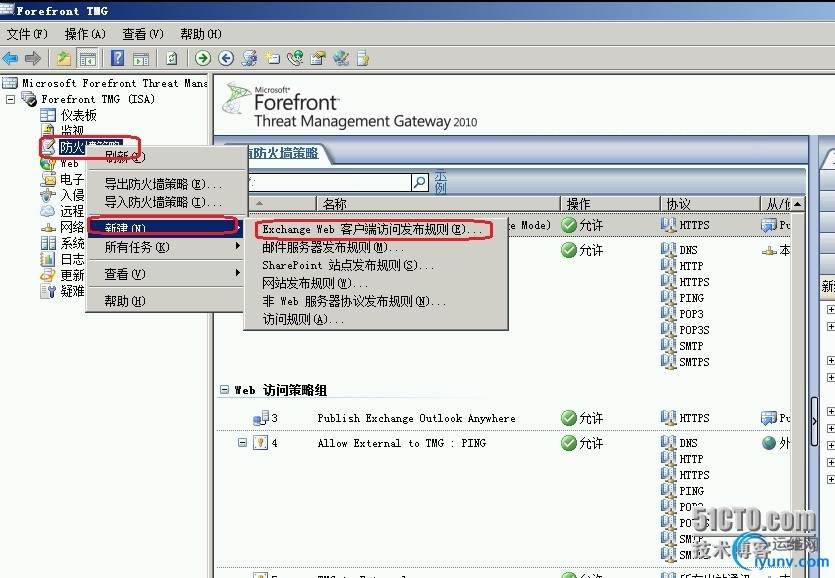Image resolution: width=835 pixels, height=578 pixels.
Task: Open the 帮助(H) menu in menu bar
Action: point(201,34)
